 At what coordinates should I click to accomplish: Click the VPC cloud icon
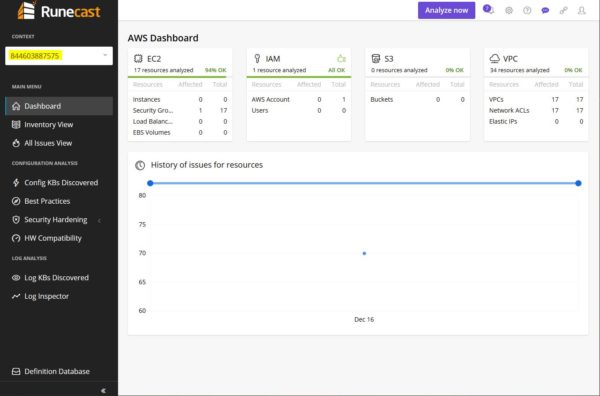pyautogui.click(x=494, y=59)
